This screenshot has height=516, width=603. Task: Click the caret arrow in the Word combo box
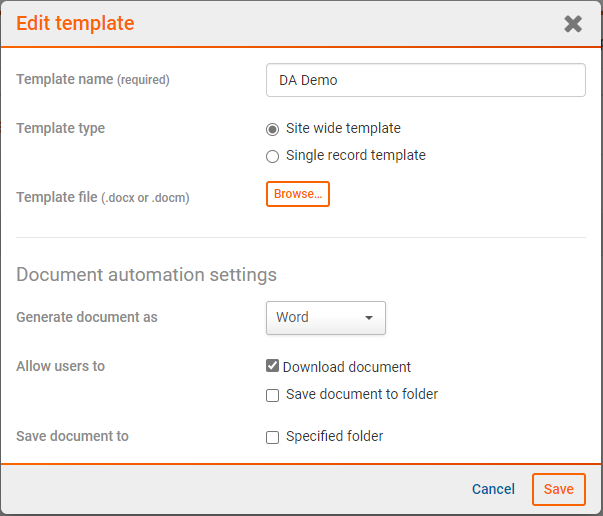[x=368, y=318]
